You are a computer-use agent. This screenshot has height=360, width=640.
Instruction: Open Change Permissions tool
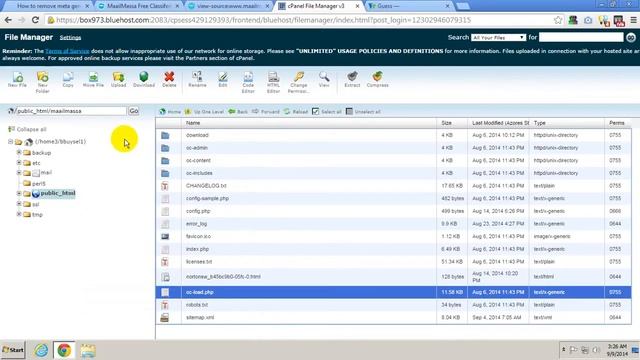pos(298,82)
